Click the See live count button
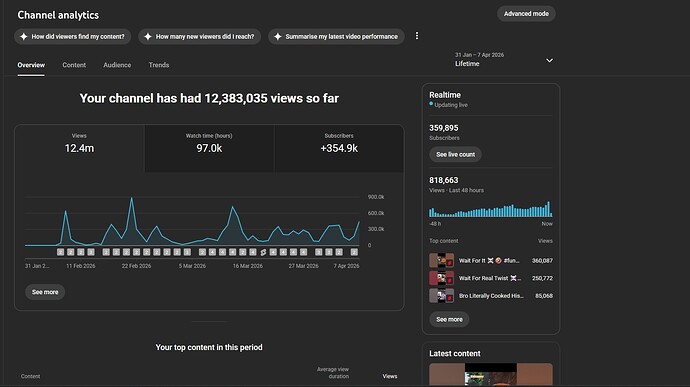This screenshot has width=690, height=387. [455, 155]
